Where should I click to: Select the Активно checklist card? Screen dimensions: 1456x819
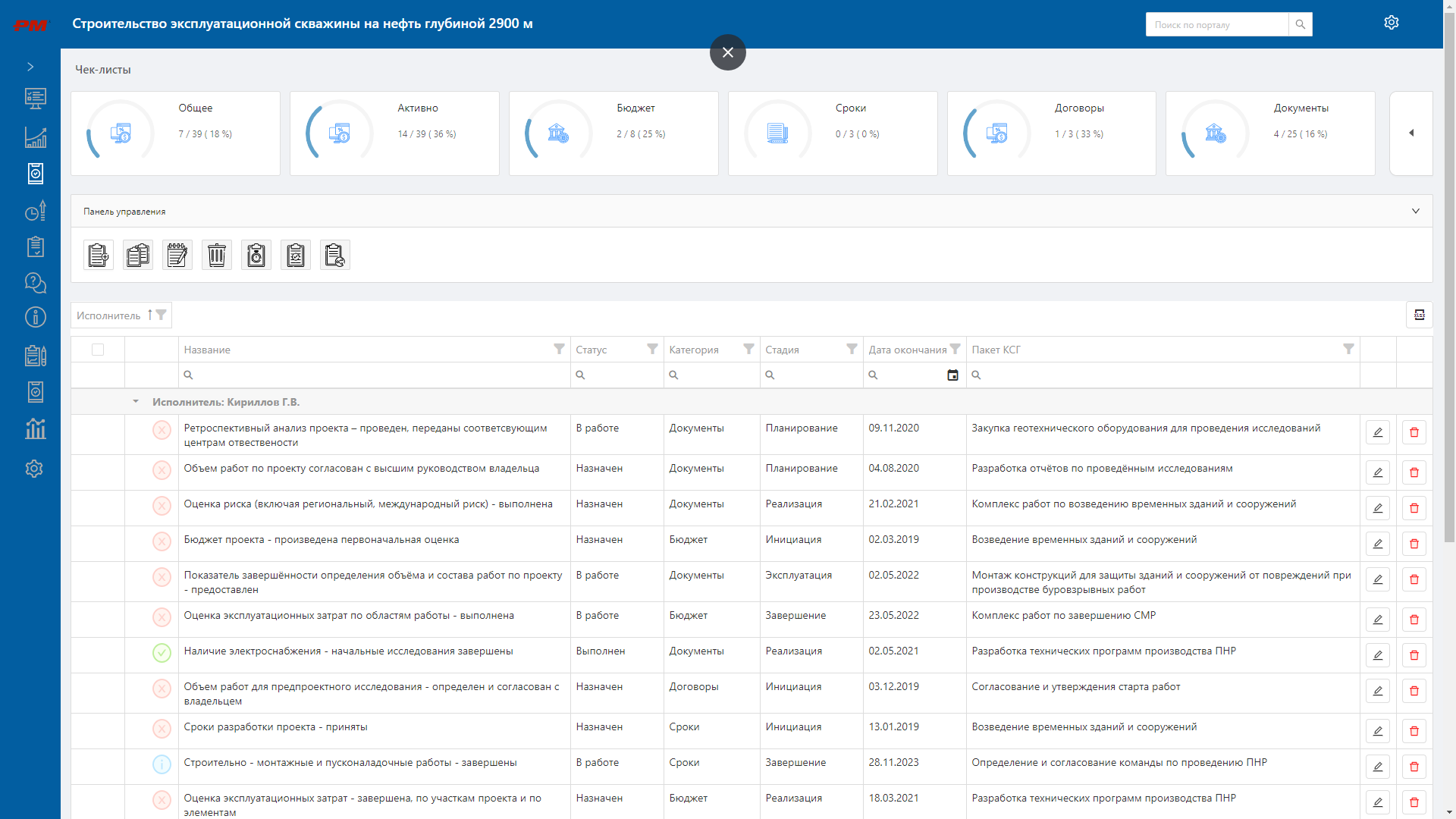point(394,133)
